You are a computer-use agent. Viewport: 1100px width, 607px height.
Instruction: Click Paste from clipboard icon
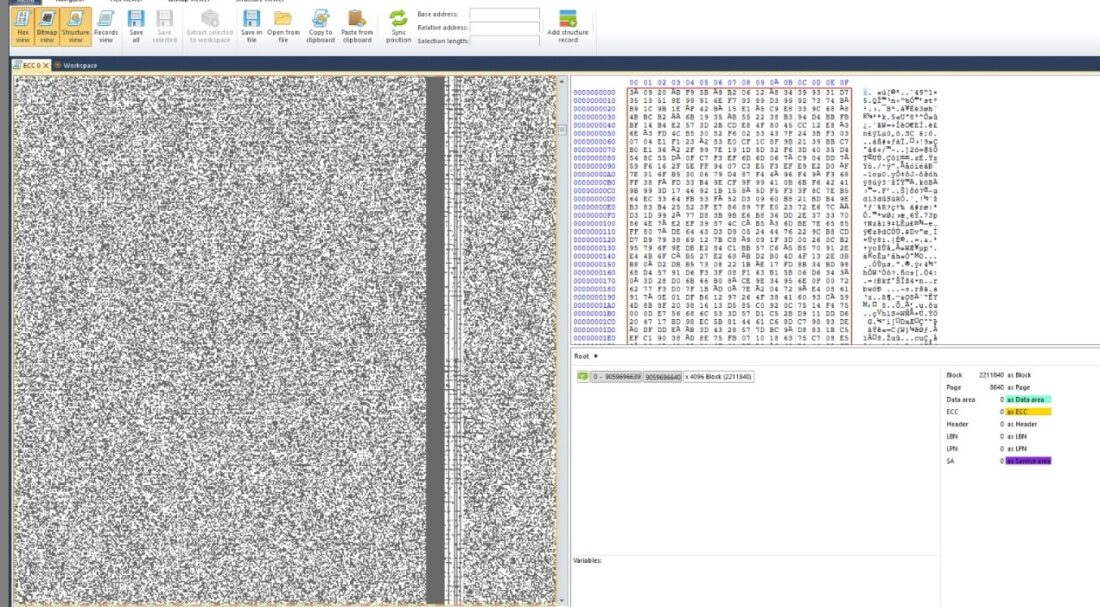coord(356,26)
